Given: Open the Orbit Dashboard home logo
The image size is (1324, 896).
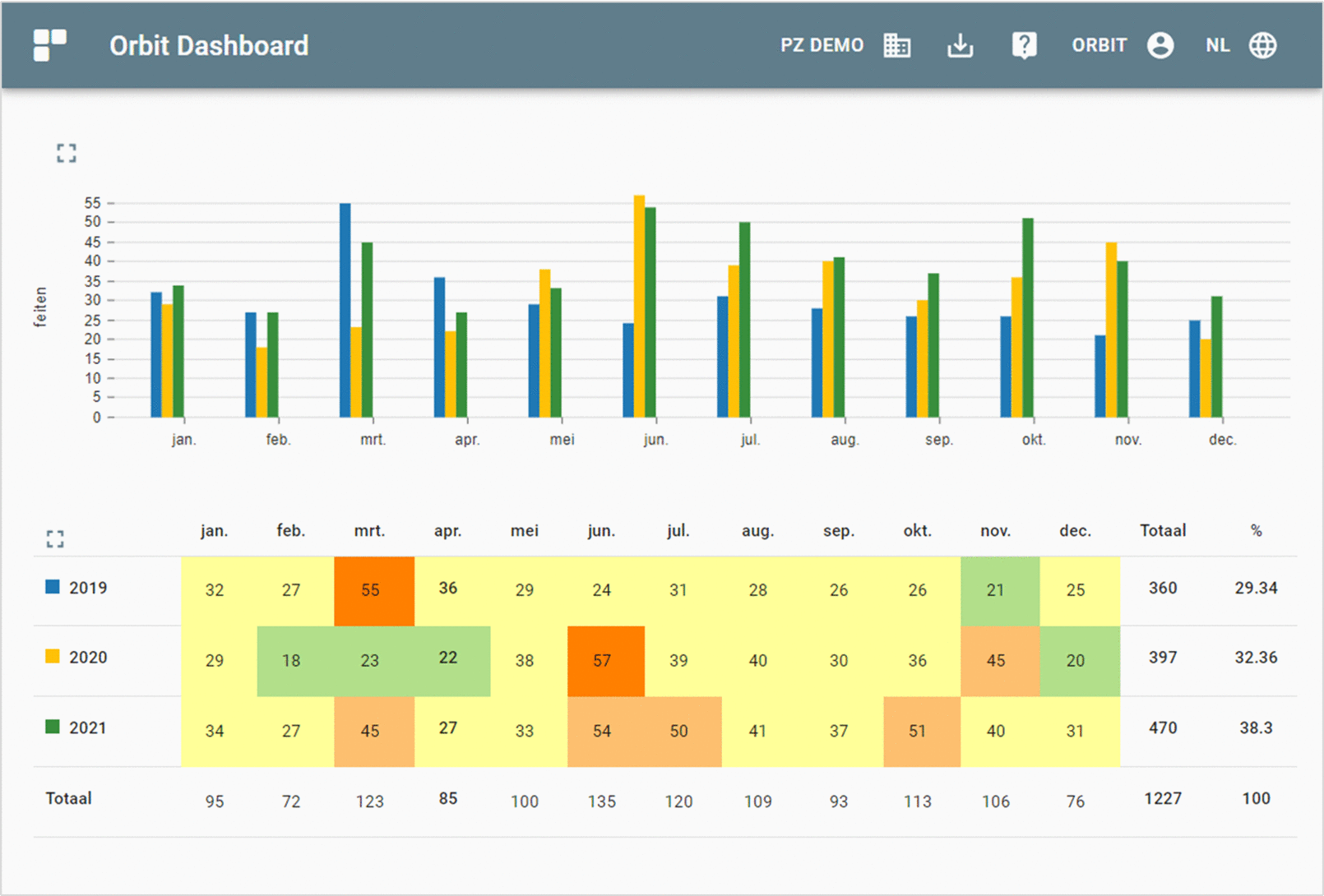Looking at the screenshot, I should [49, 45].
